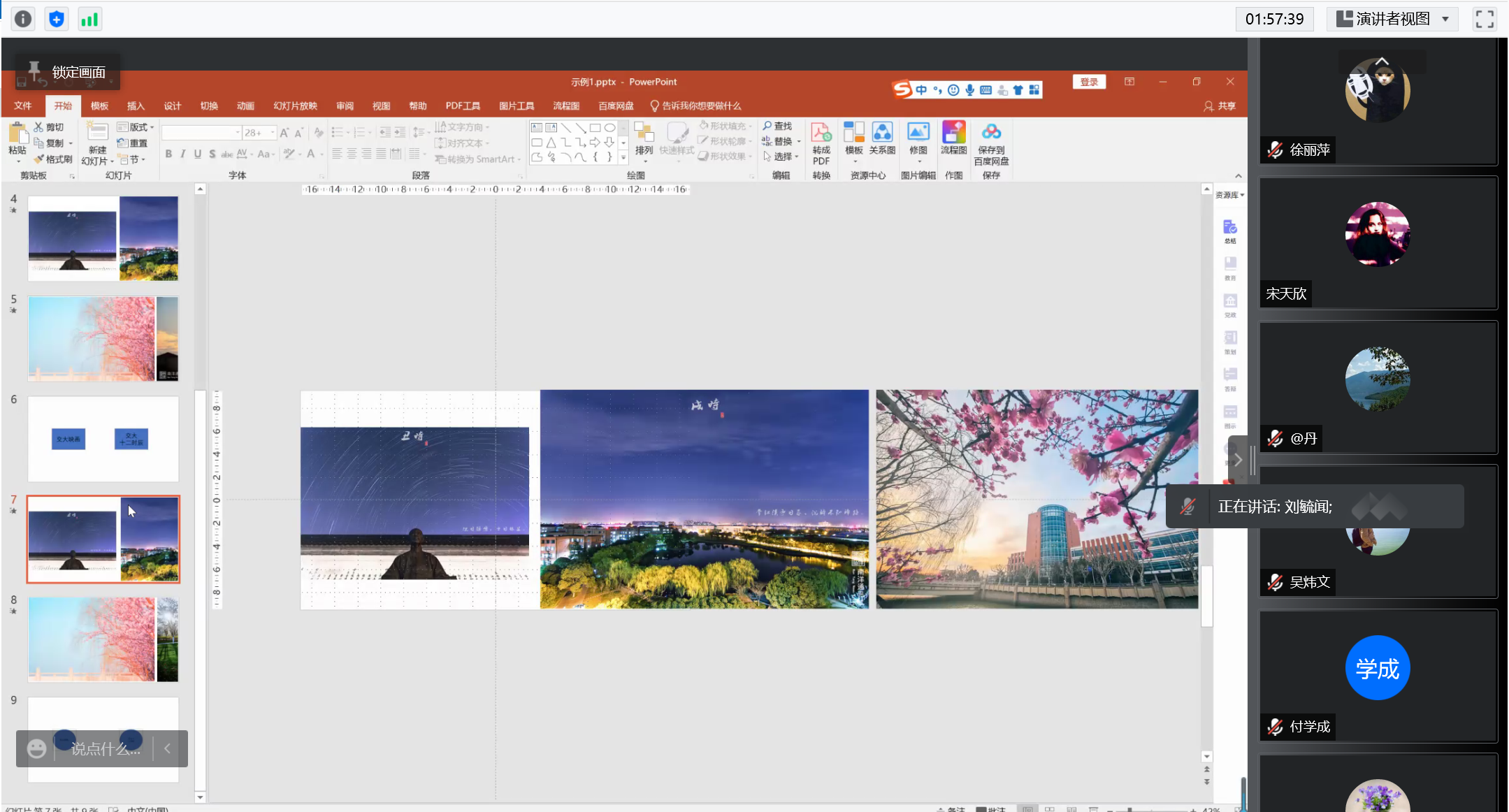Toggle bold formatting in ribbon
Viewport: 1509px width, 812px height.
[168, 154]
